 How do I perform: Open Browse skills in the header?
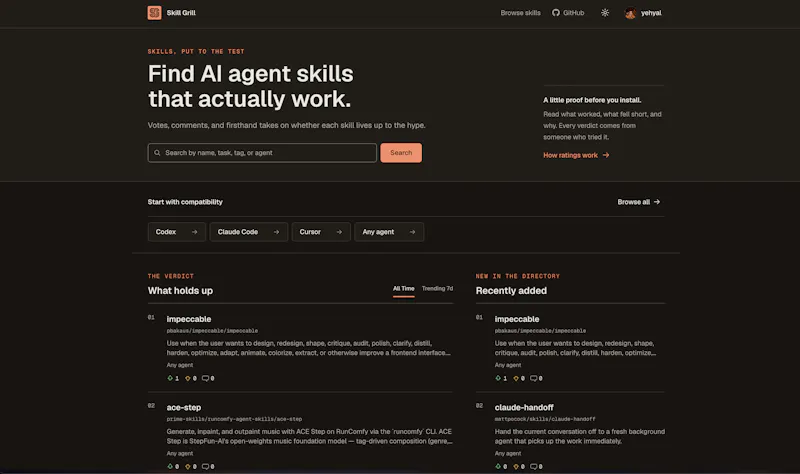tap(520, 13)
